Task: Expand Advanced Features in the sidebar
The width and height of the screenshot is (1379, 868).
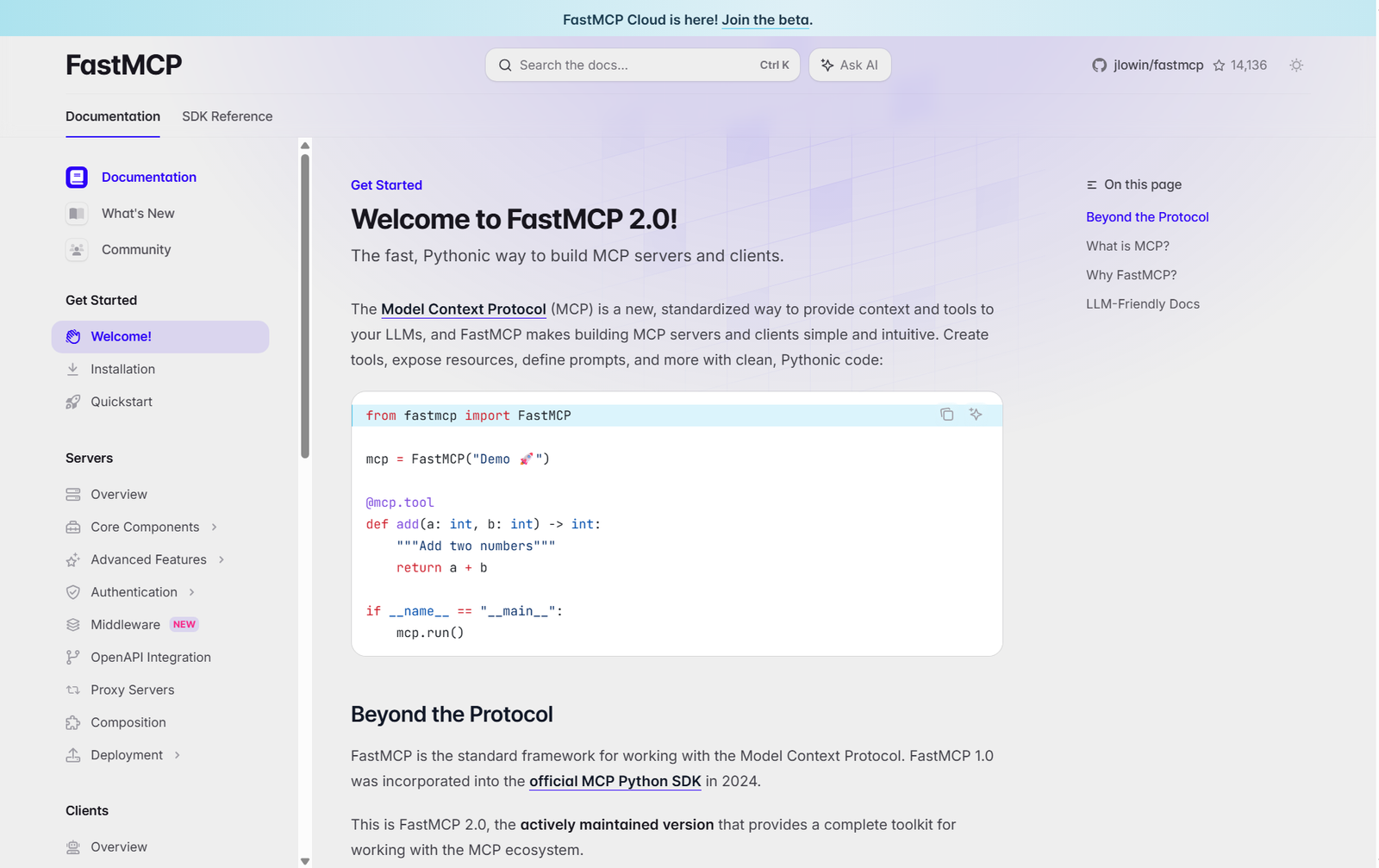Action: (x=222, y=559)
